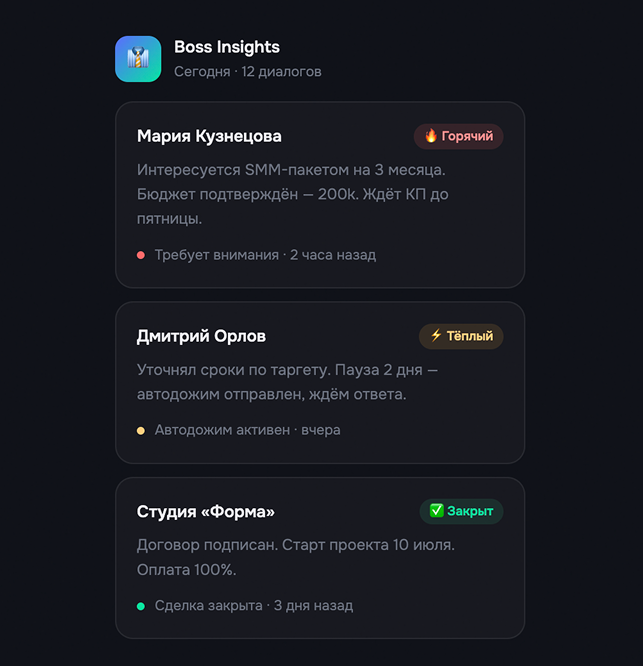Click Требует внимания · 2 часа назад status
Image resolution: width=643 pixels, height=666 pixels.
pyautogui.click(x=265, y=255)
